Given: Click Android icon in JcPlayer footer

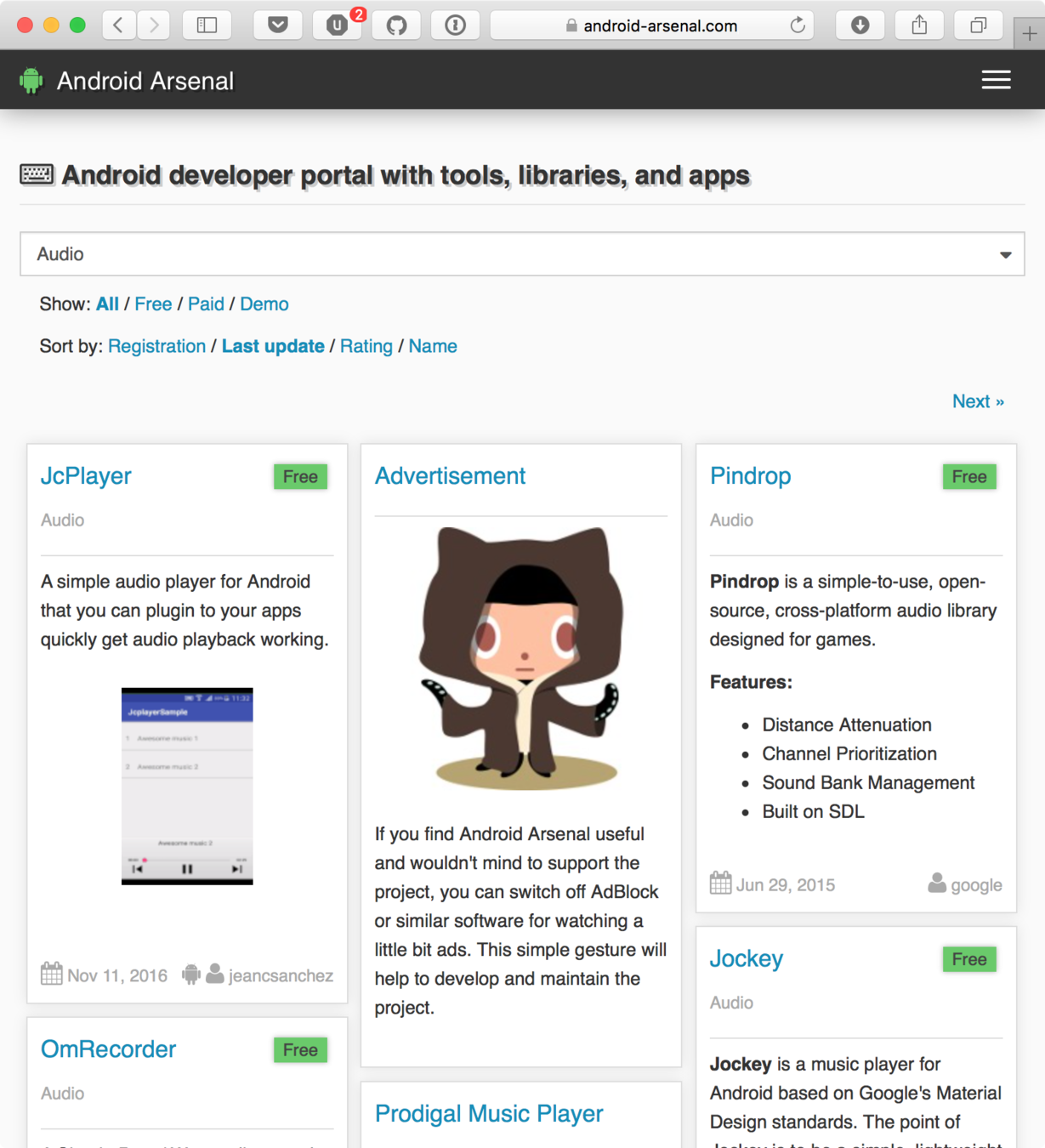Looking at the screenshot, I should (191, 975).
